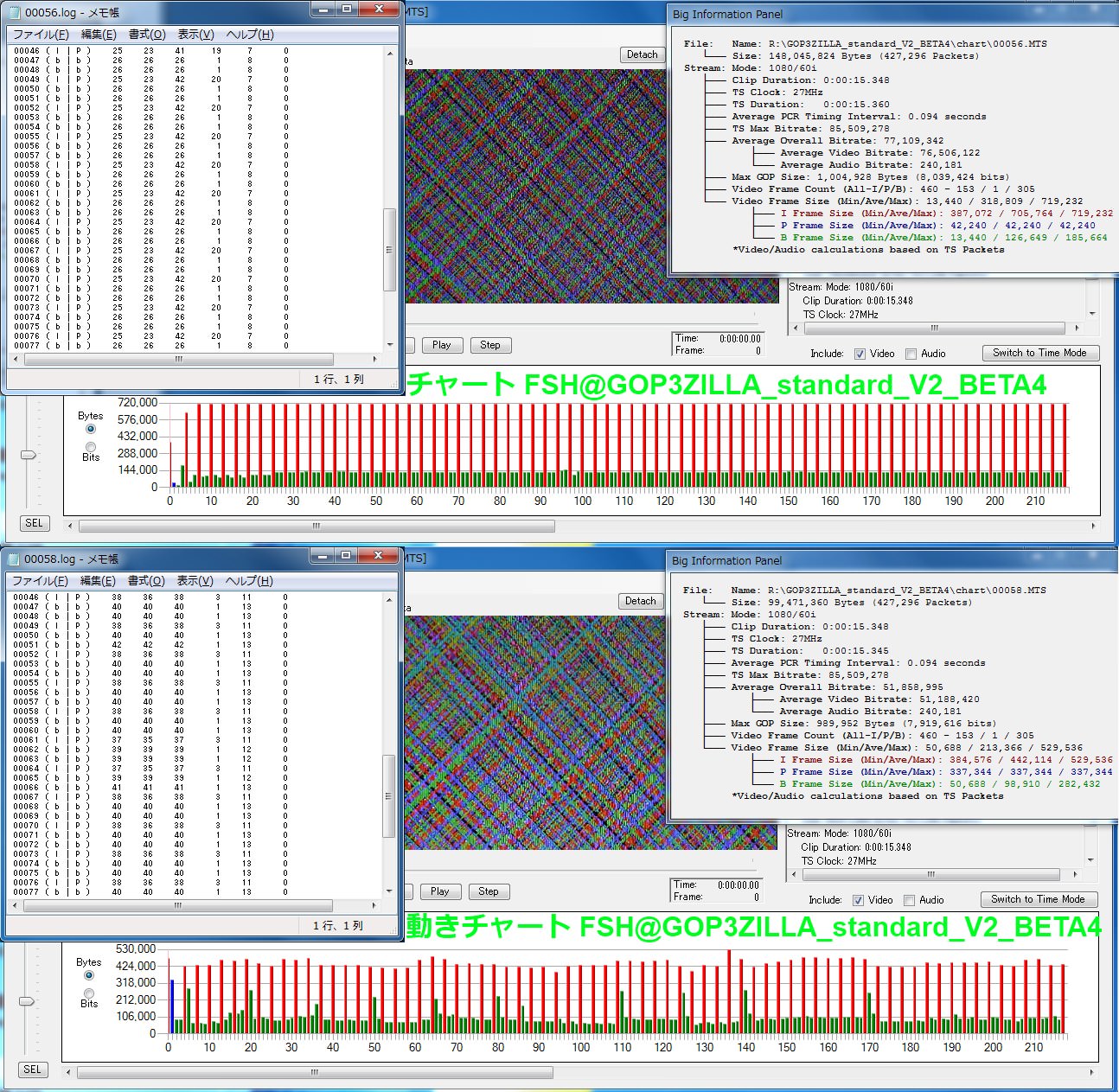1119x1092 pixels.
Task: Minimize the 00058.log Notepad window
Action: click(323, 555)
